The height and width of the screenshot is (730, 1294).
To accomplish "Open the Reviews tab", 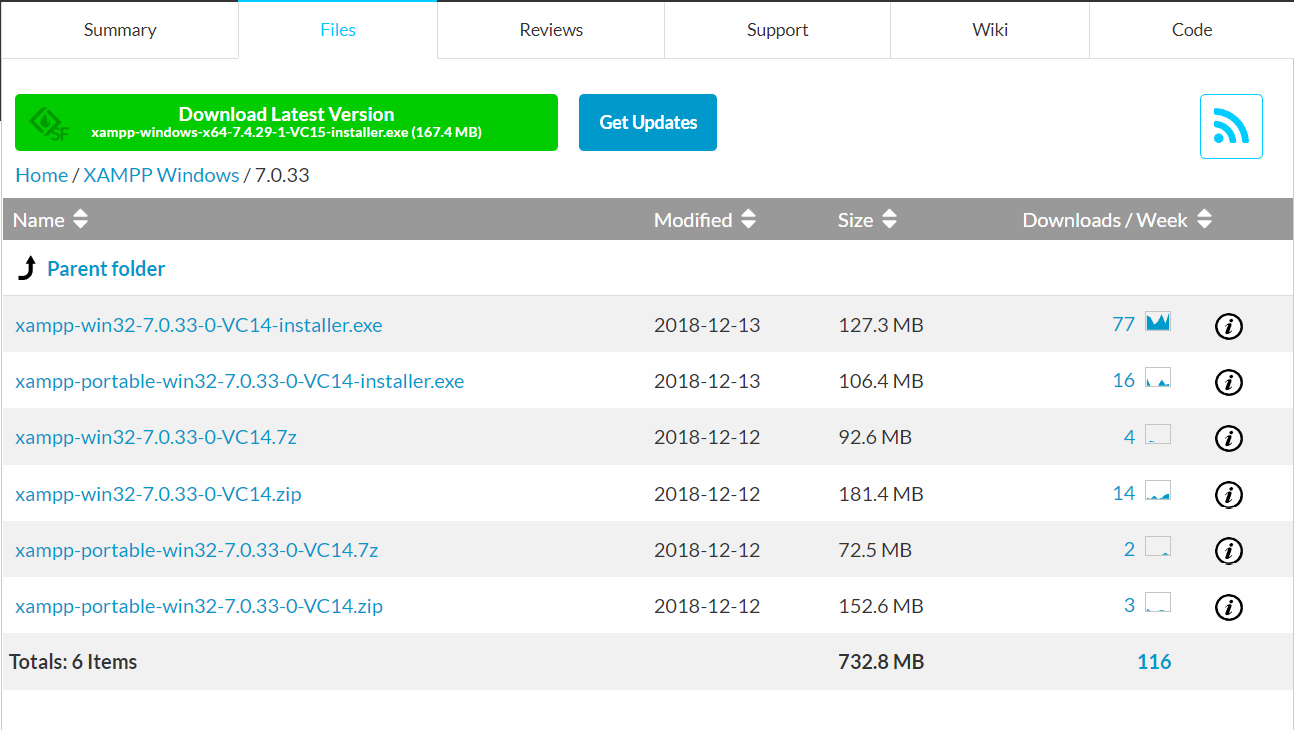I will pos(551,30).
